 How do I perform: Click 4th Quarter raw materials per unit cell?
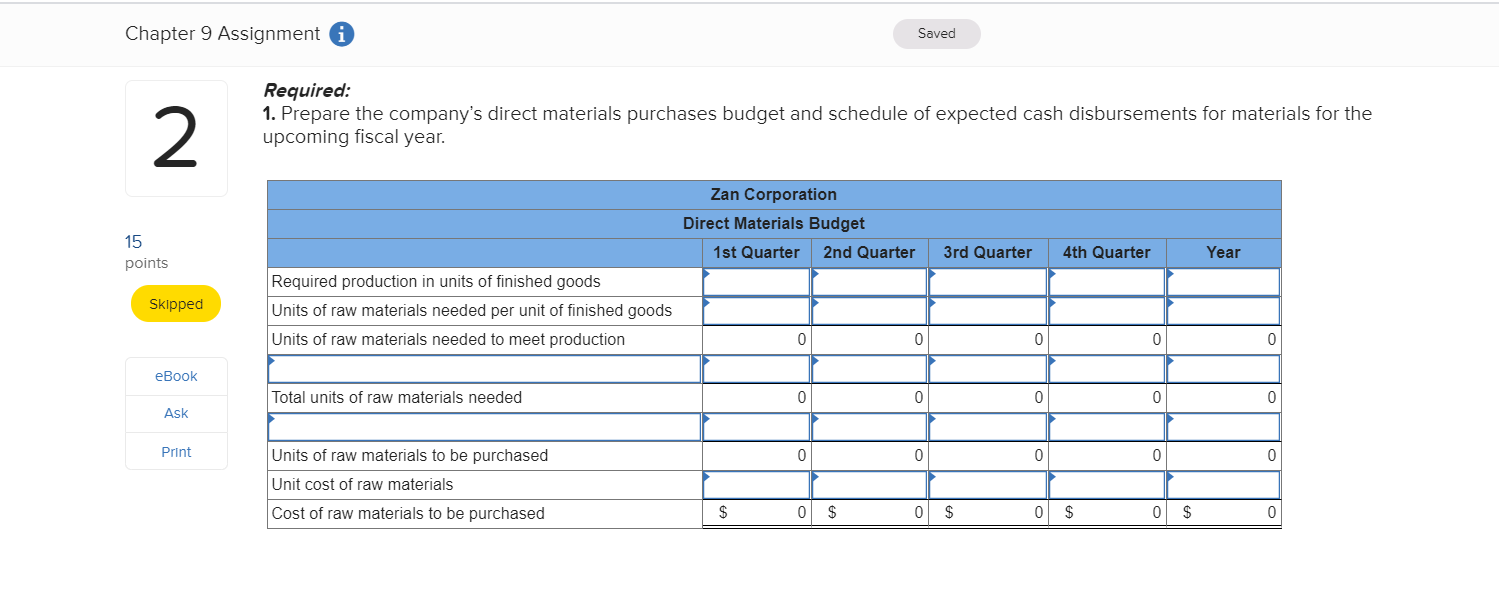[1107, 311]
